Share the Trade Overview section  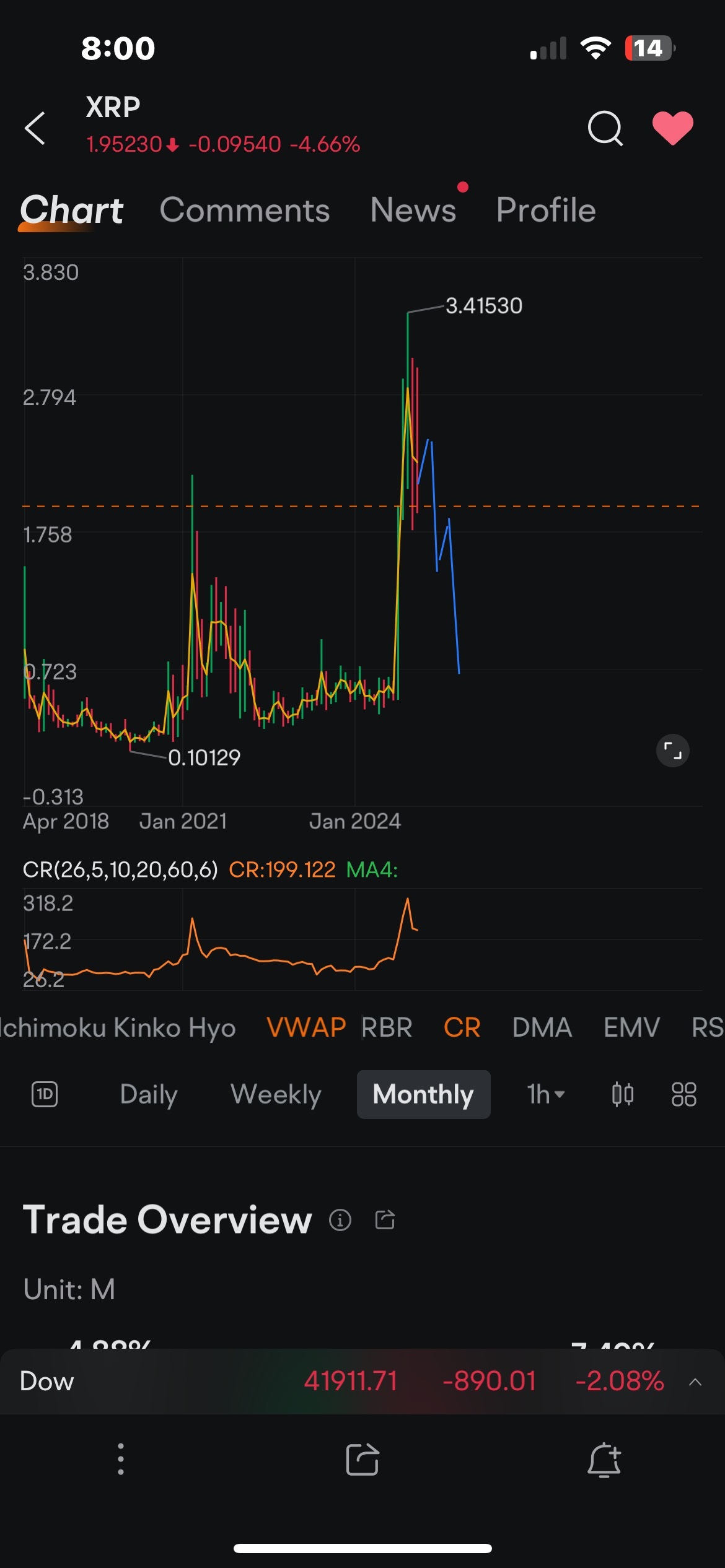point(385,1220)
